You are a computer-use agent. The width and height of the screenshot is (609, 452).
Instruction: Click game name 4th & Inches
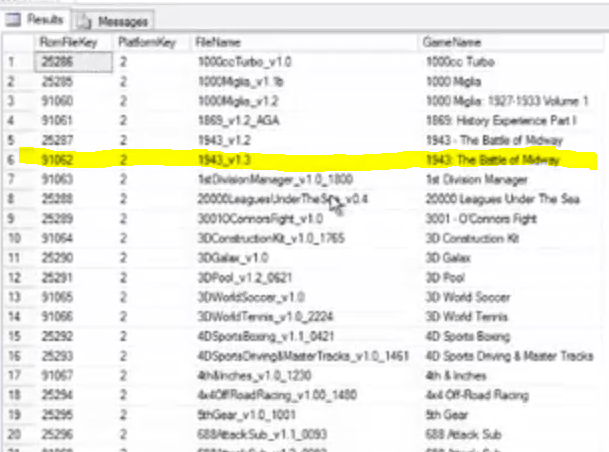pos(456,376)
